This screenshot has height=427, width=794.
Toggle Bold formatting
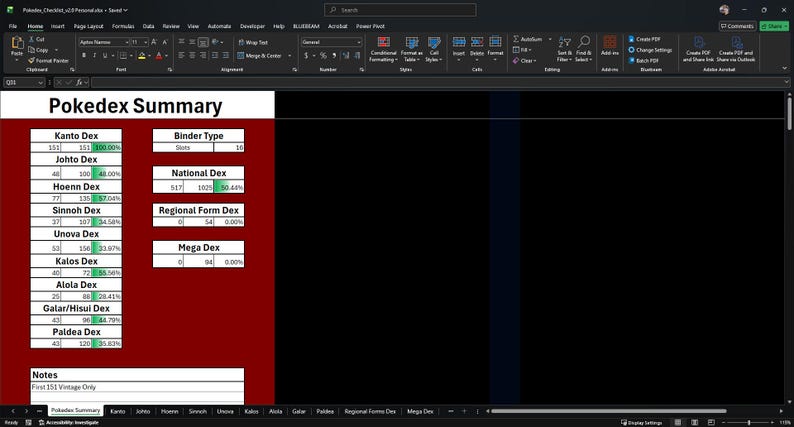click(x=84, y=55)
